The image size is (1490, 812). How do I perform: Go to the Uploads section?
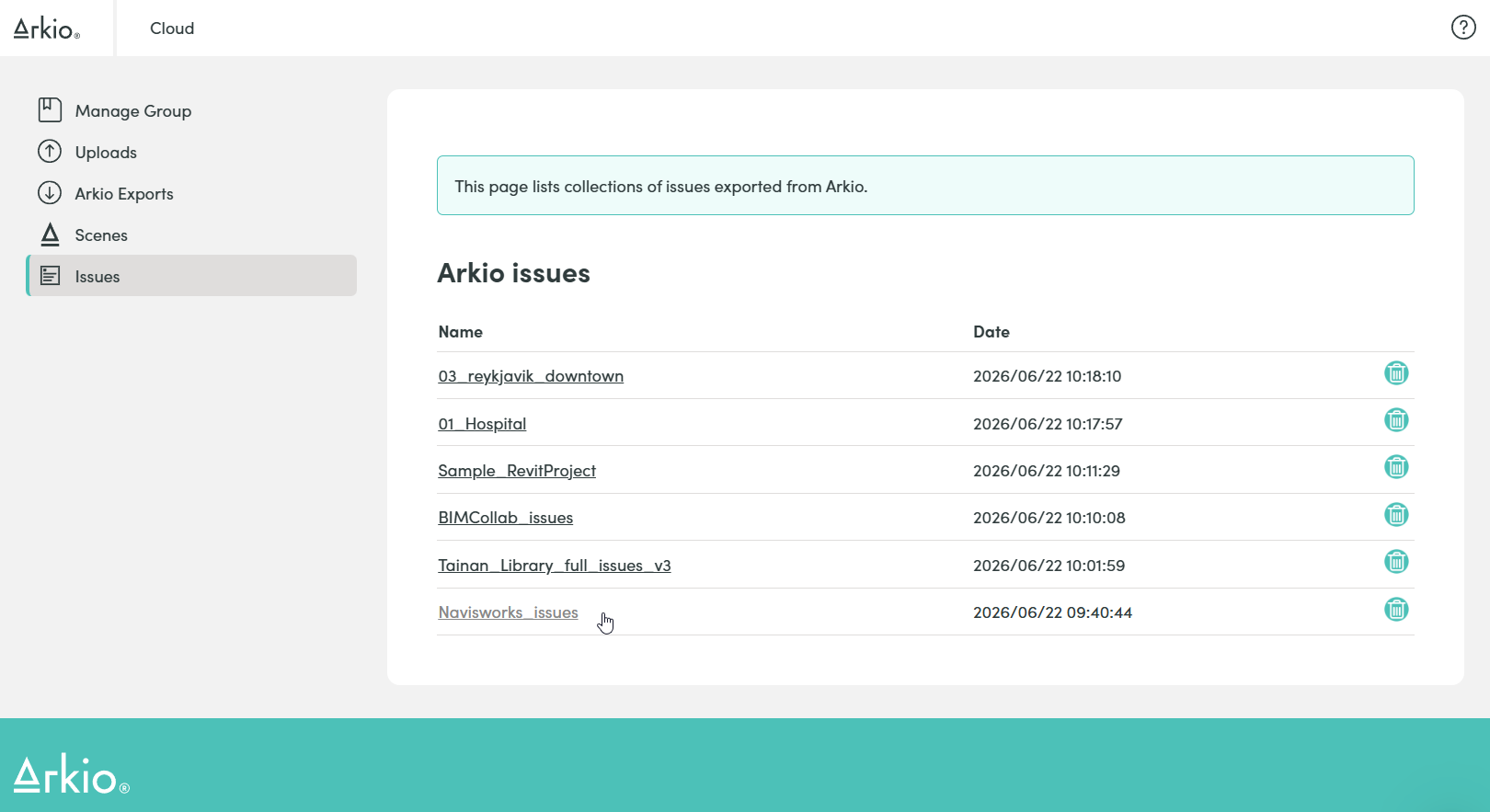click(x=191, y=152)
